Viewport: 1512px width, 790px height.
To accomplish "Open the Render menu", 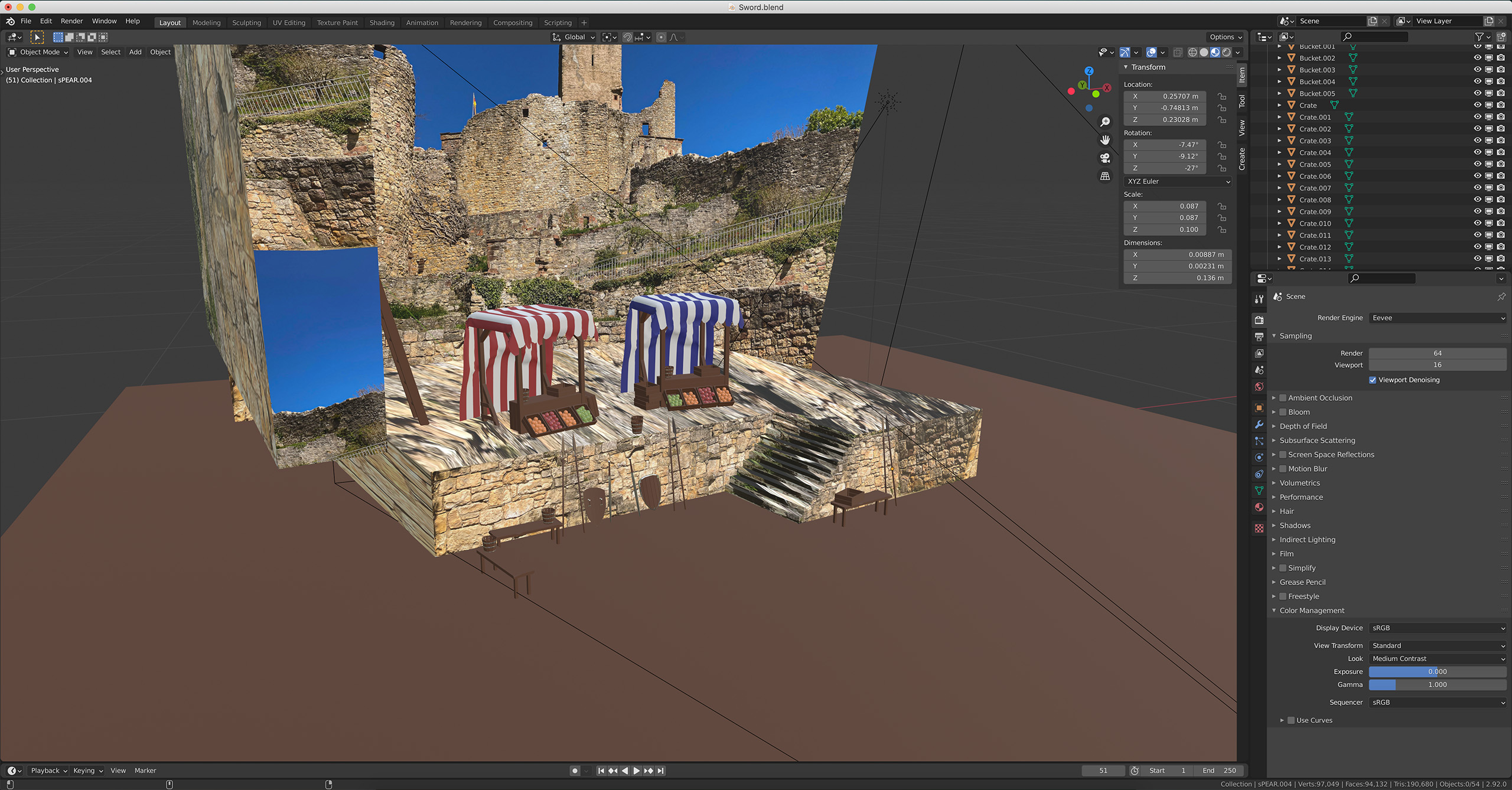I will (72, 21).
